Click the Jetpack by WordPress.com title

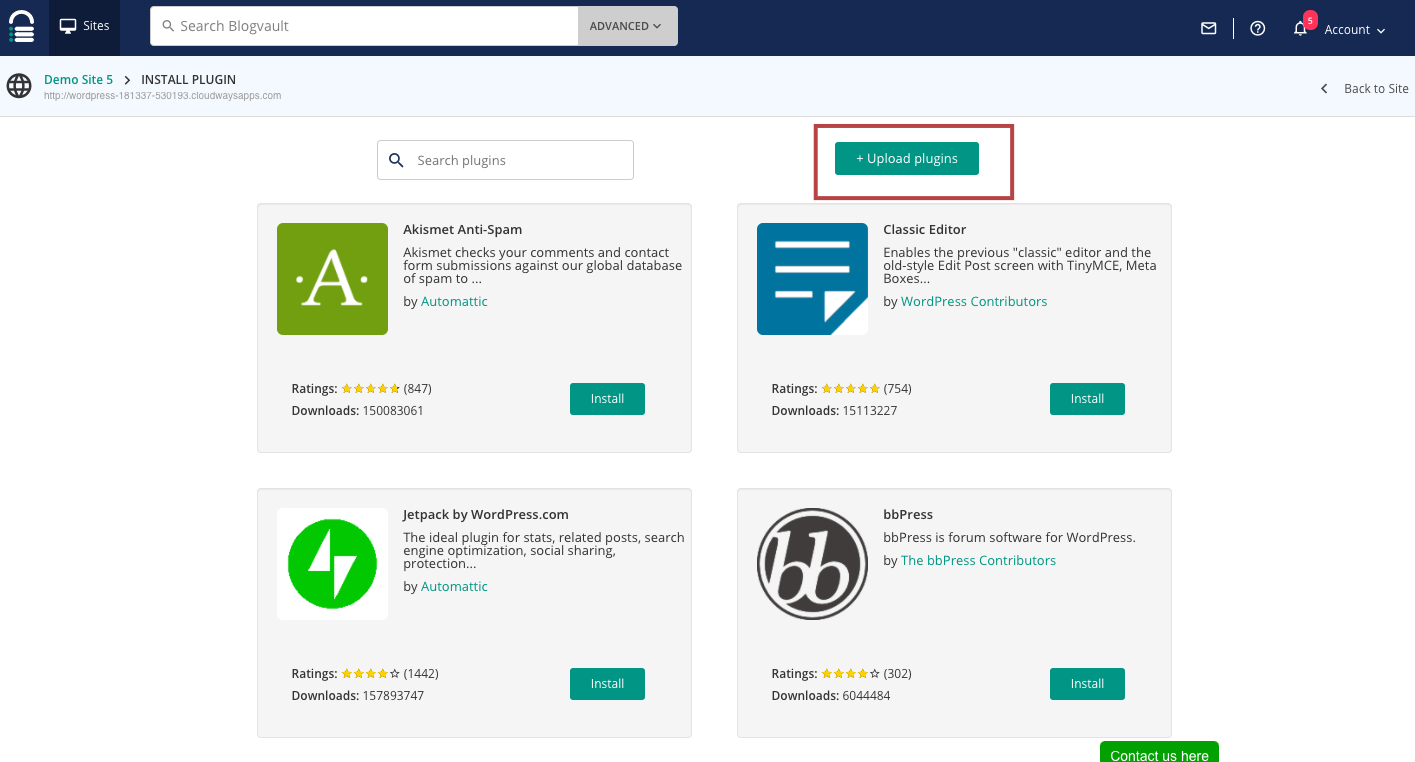[486, 514]
